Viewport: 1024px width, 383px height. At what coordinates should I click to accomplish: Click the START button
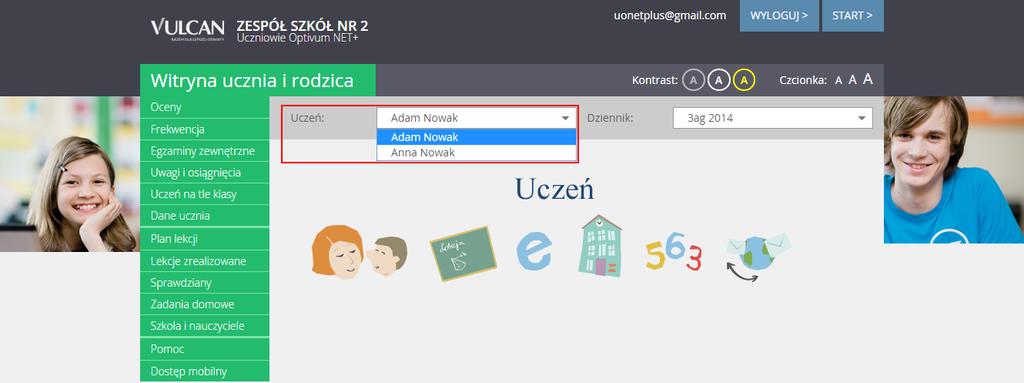click(852, 16)
